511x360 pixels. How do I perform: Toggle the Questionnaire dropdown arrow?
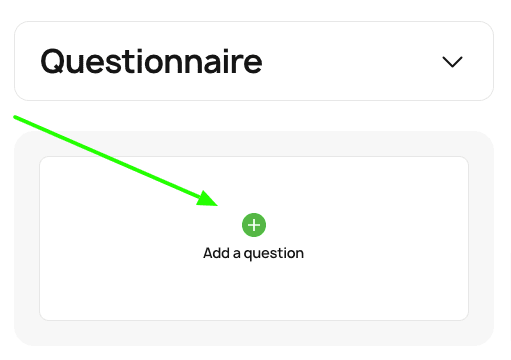tap(452, 62)
